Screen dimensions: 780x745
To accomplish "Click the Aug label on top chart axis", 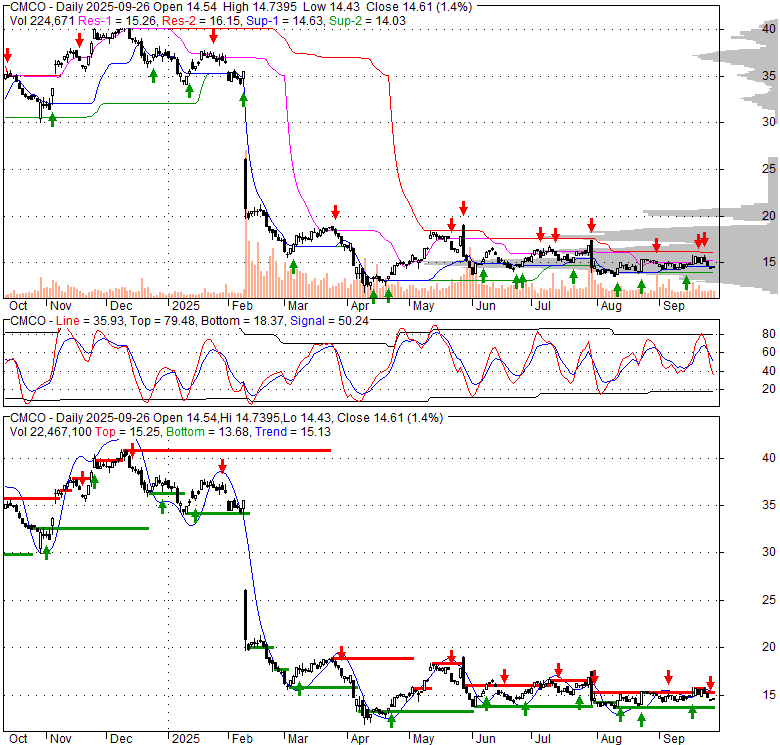I will coord(611,306).
